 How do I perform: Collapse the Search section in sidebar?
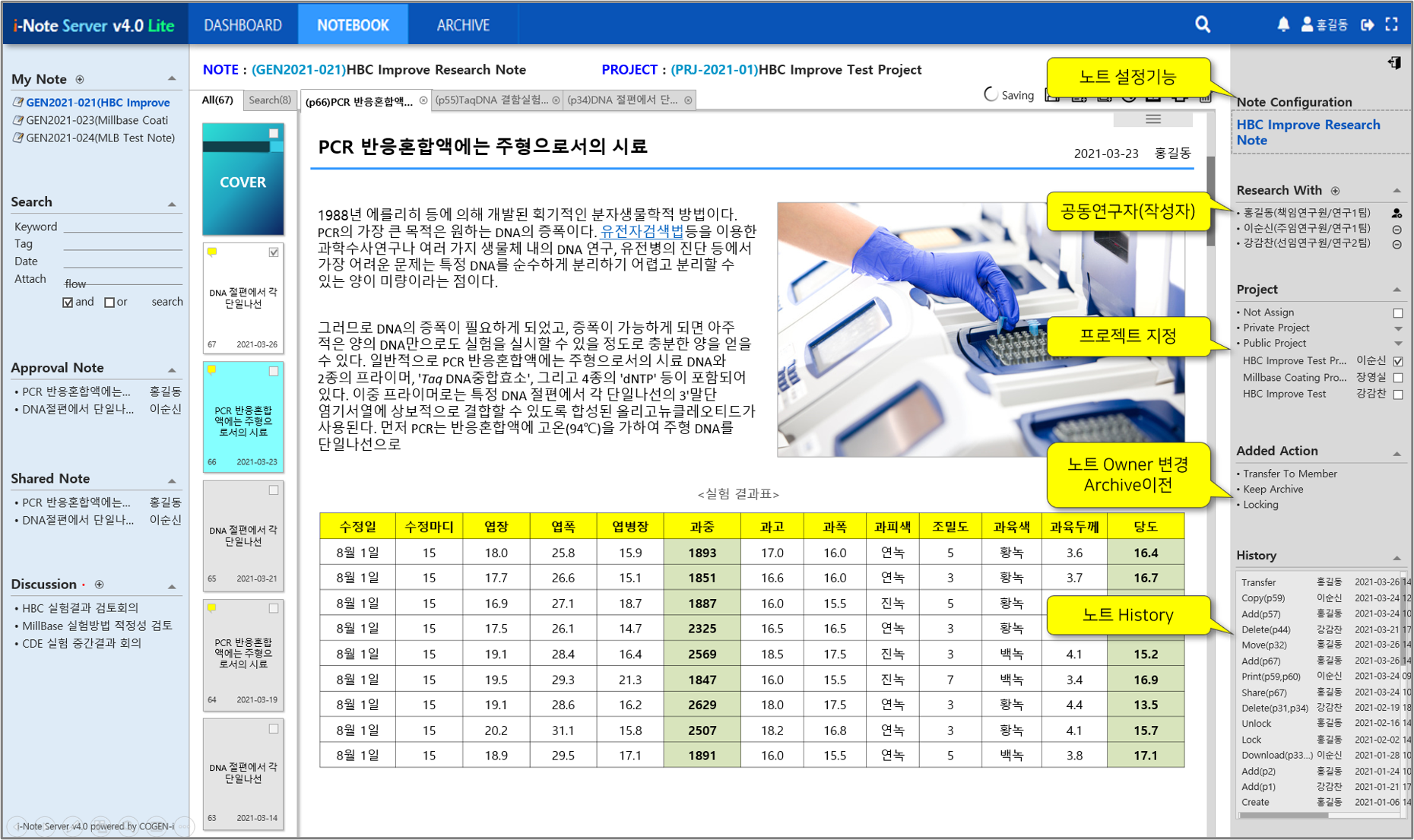coord(172,204)
